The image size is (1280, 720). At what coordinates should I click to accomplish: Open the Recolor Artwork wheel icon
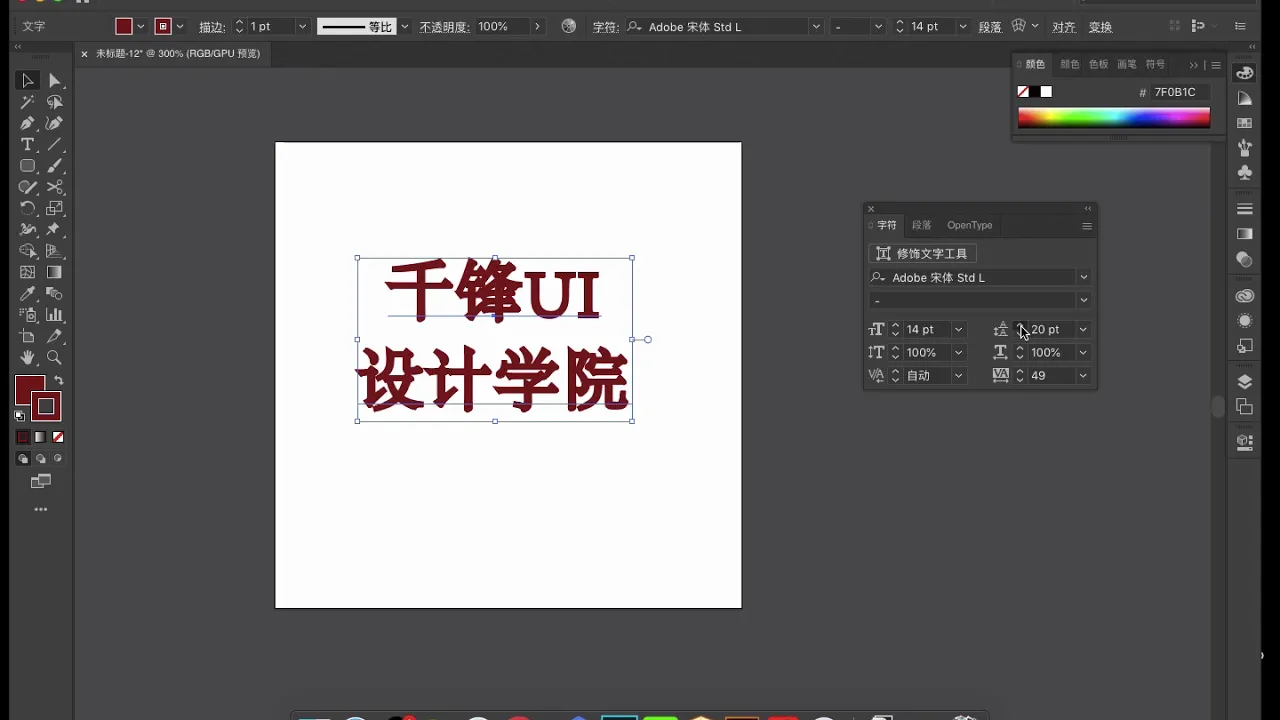[x=569, y=27]
